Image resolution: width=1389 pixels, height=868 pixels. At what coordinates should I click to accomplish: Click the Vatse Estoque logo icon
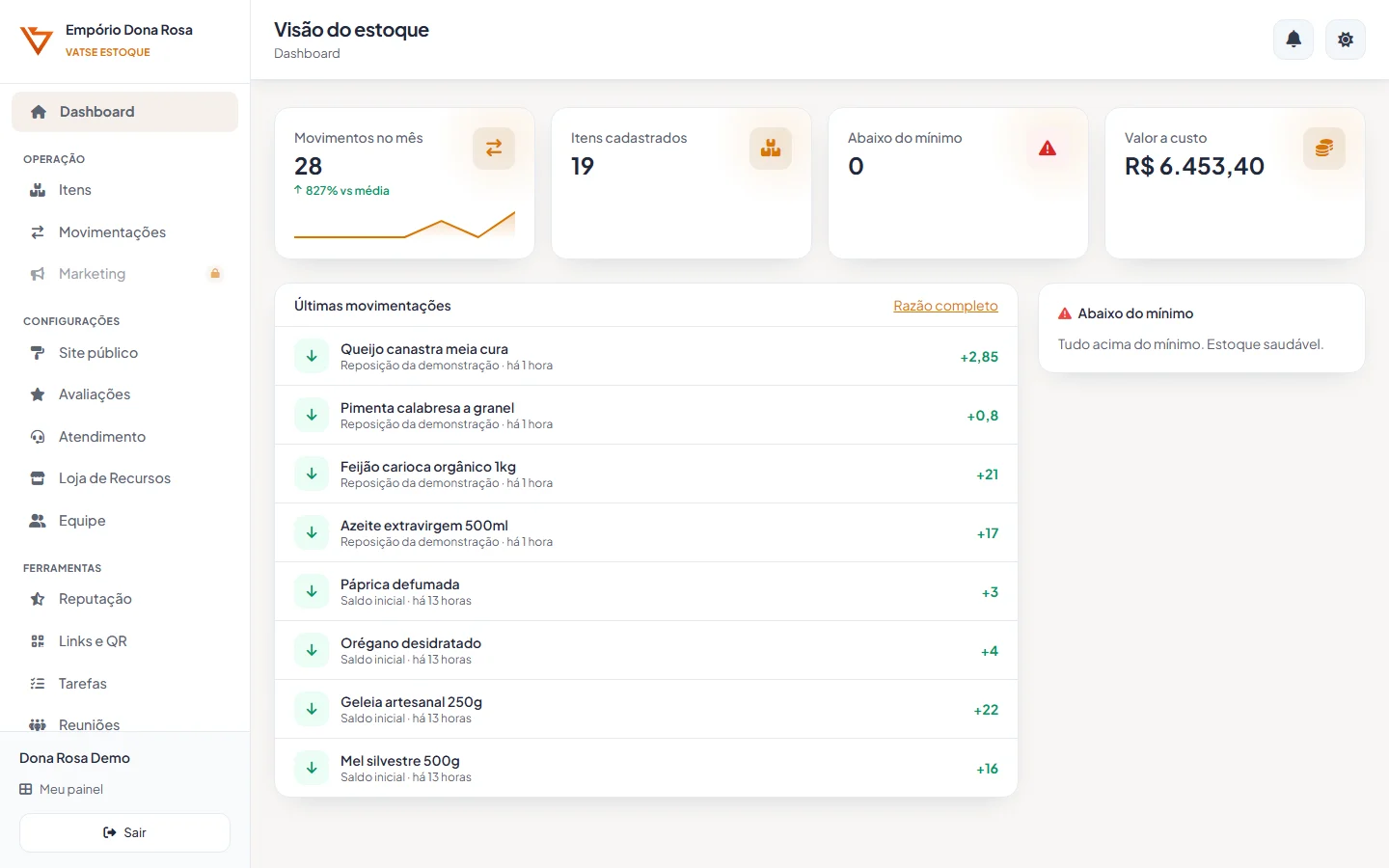tap(37, 41)
